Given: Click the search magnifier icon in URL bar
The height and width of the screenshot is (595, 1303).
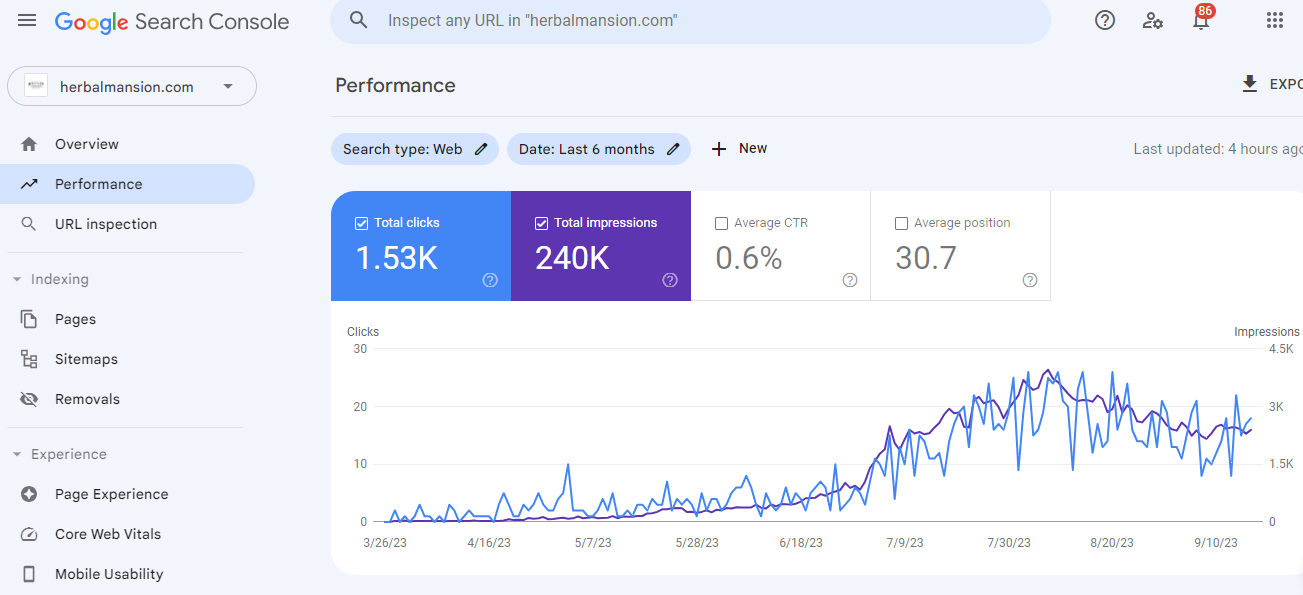Looking at the screenshot, I should [x=359, y=20].
